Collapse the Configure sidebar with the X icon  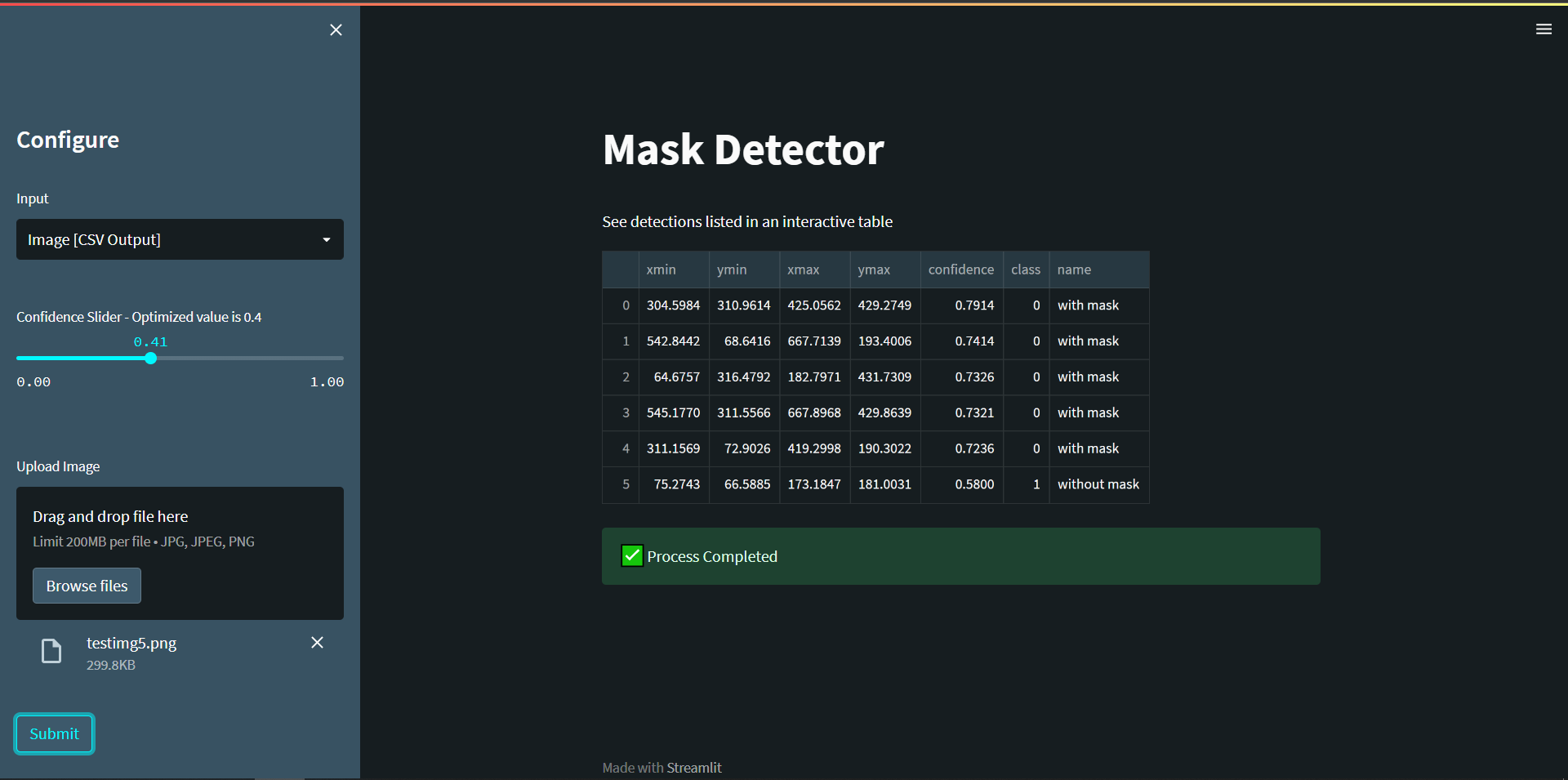(336, 29)
